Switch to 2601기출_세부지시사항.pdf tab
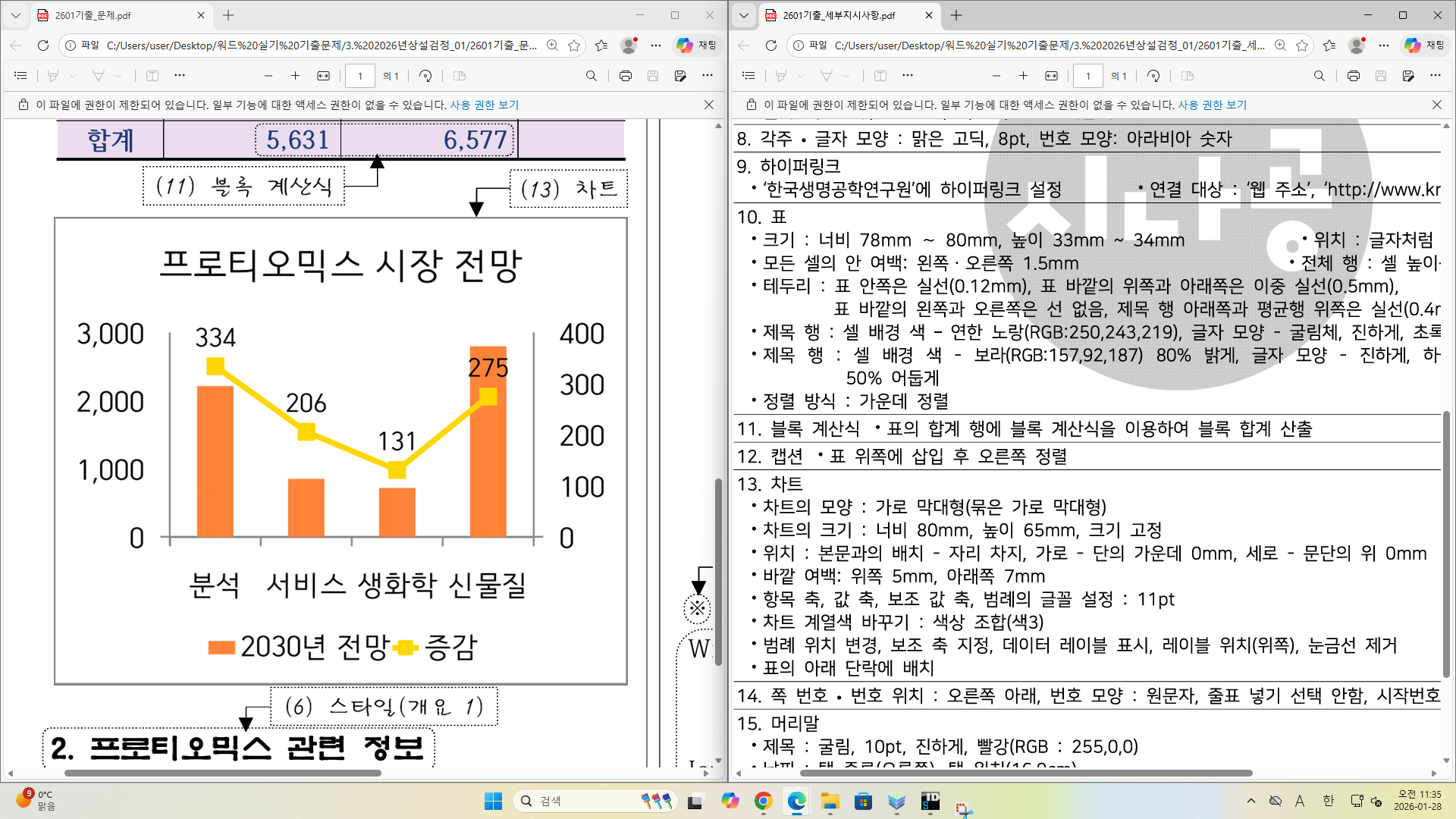This screenshot has height=819, width=1456. pos(842,15)
